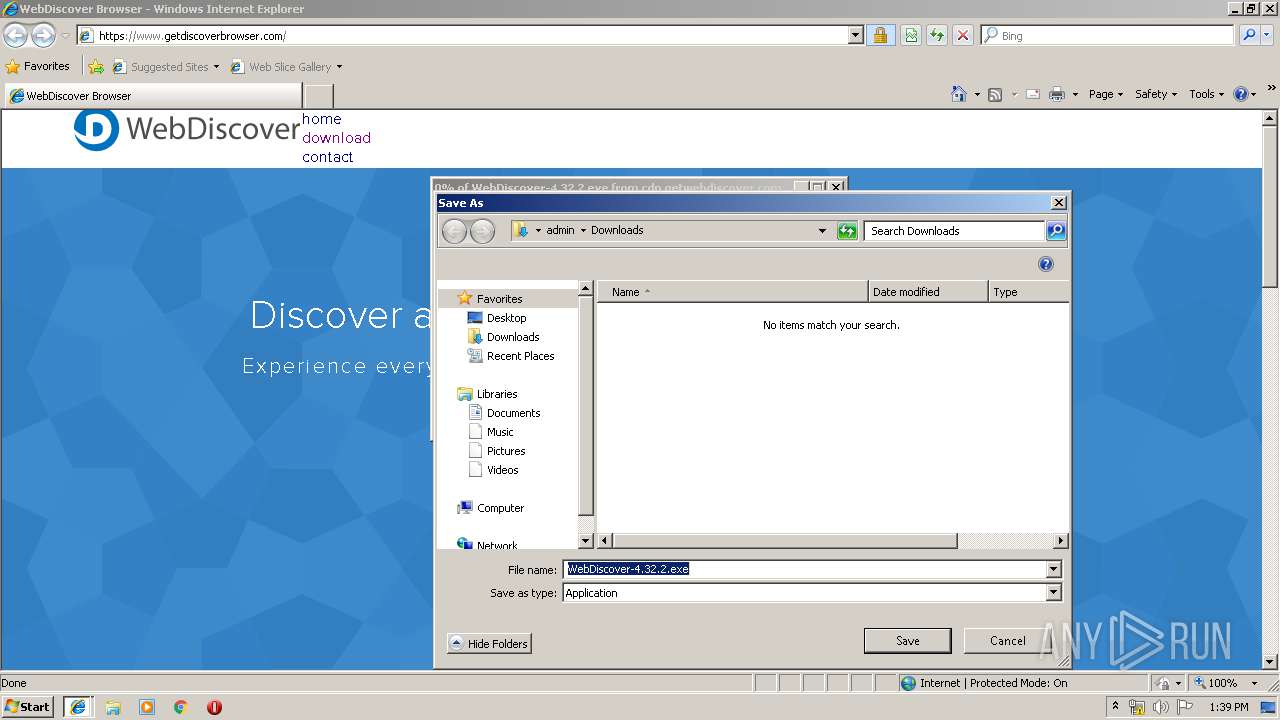1280x720 pixels.
Task: Open the Favorites star button
Action: 38,66
